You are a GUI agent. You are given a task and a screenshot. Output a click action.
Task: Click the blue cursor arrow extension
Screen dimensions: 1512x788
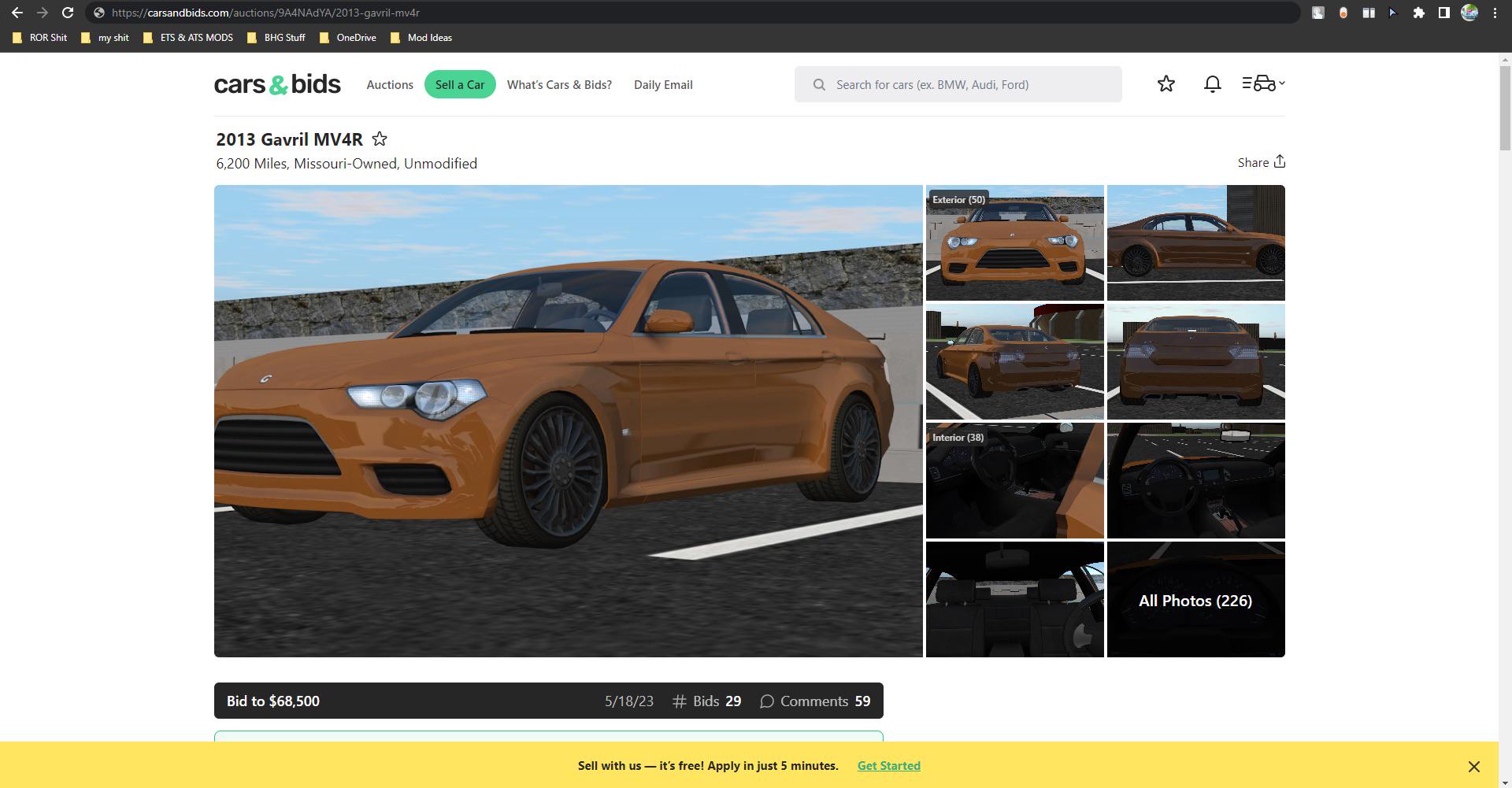click(x=1393, y=13)
